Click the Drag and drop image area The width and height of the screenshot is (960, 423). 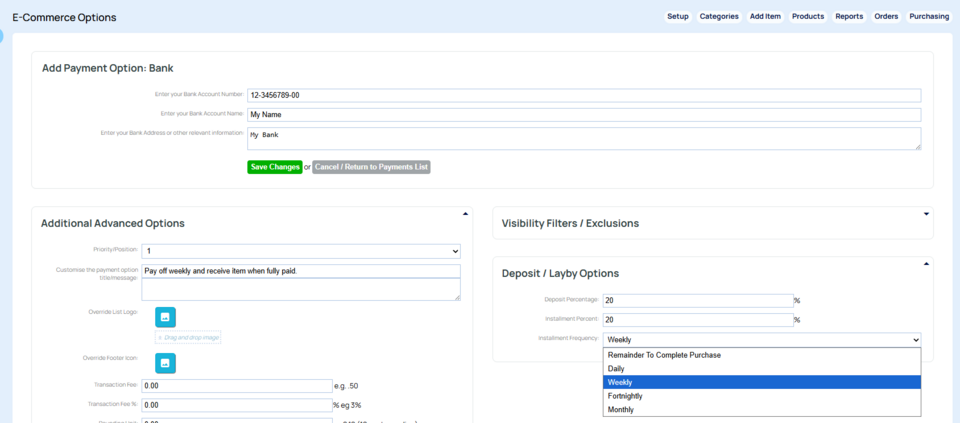tap(188, 337)
